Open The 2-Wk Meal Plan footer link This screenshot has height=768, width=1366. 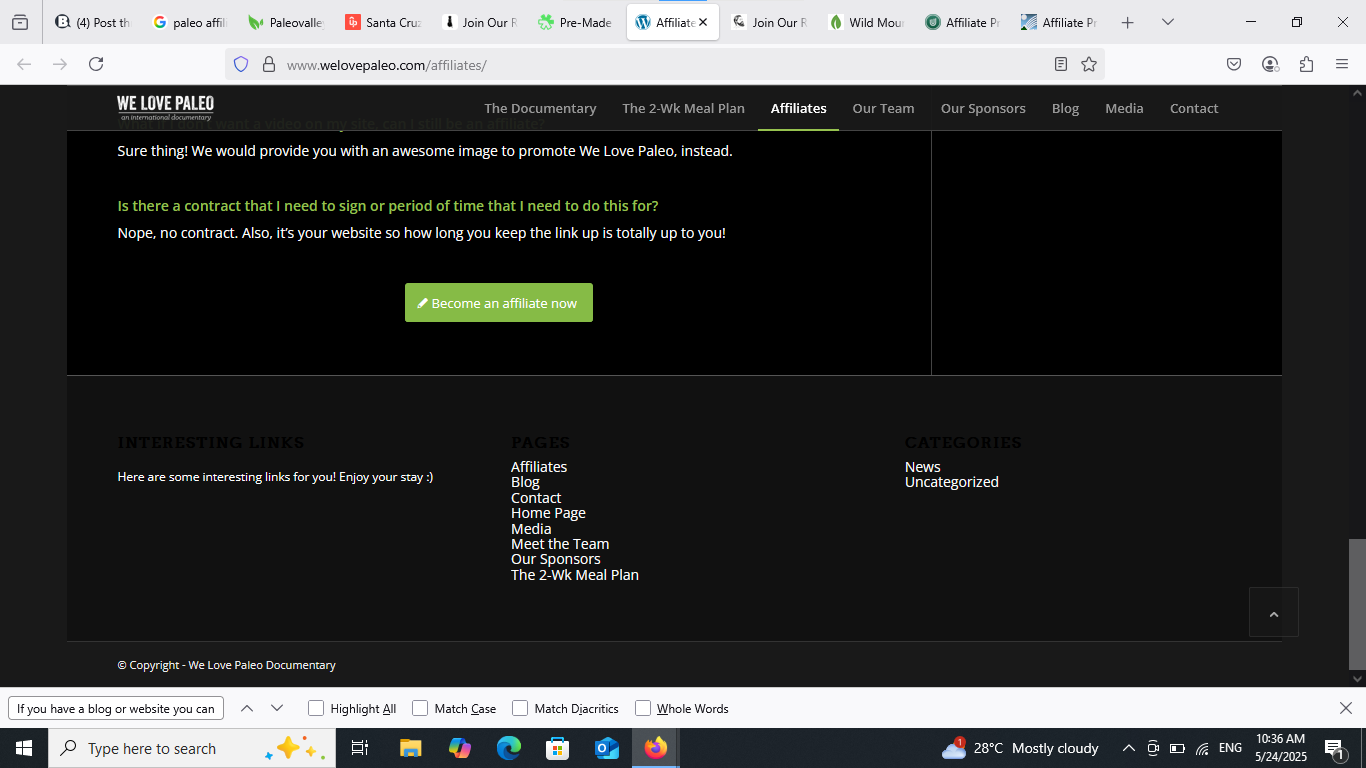575,575
